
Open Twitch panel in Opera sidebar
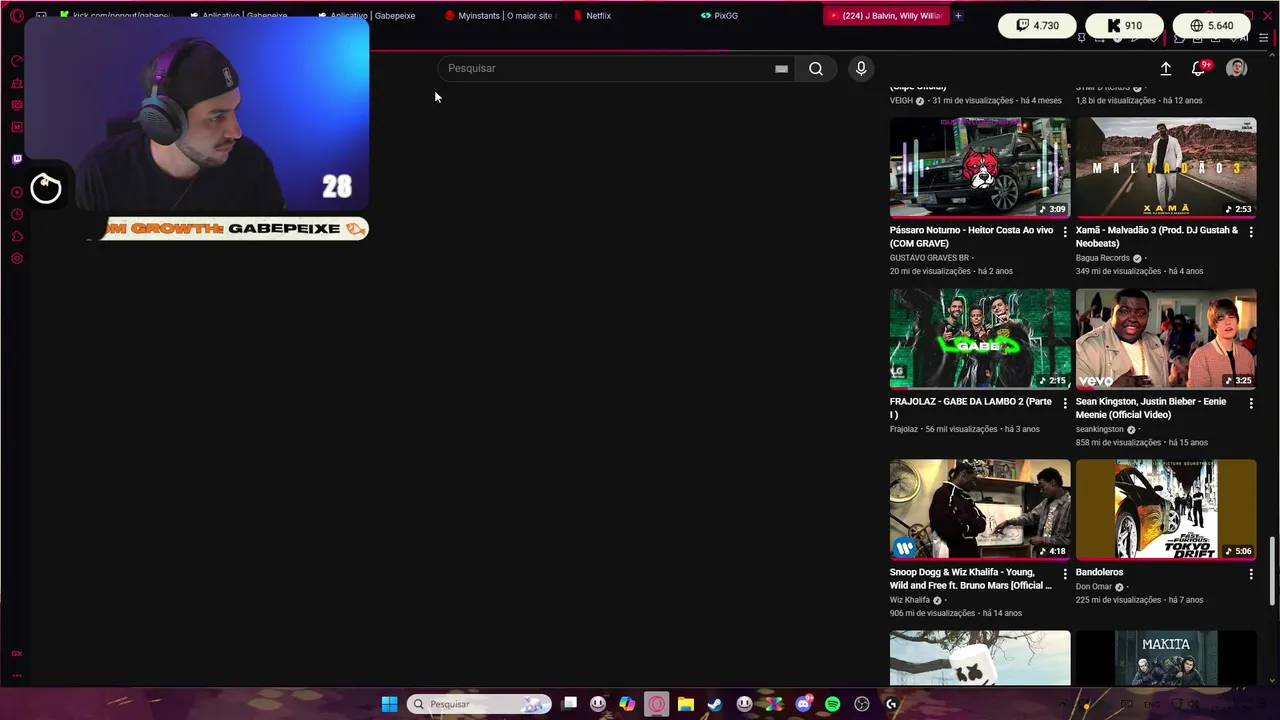(17, 159)
